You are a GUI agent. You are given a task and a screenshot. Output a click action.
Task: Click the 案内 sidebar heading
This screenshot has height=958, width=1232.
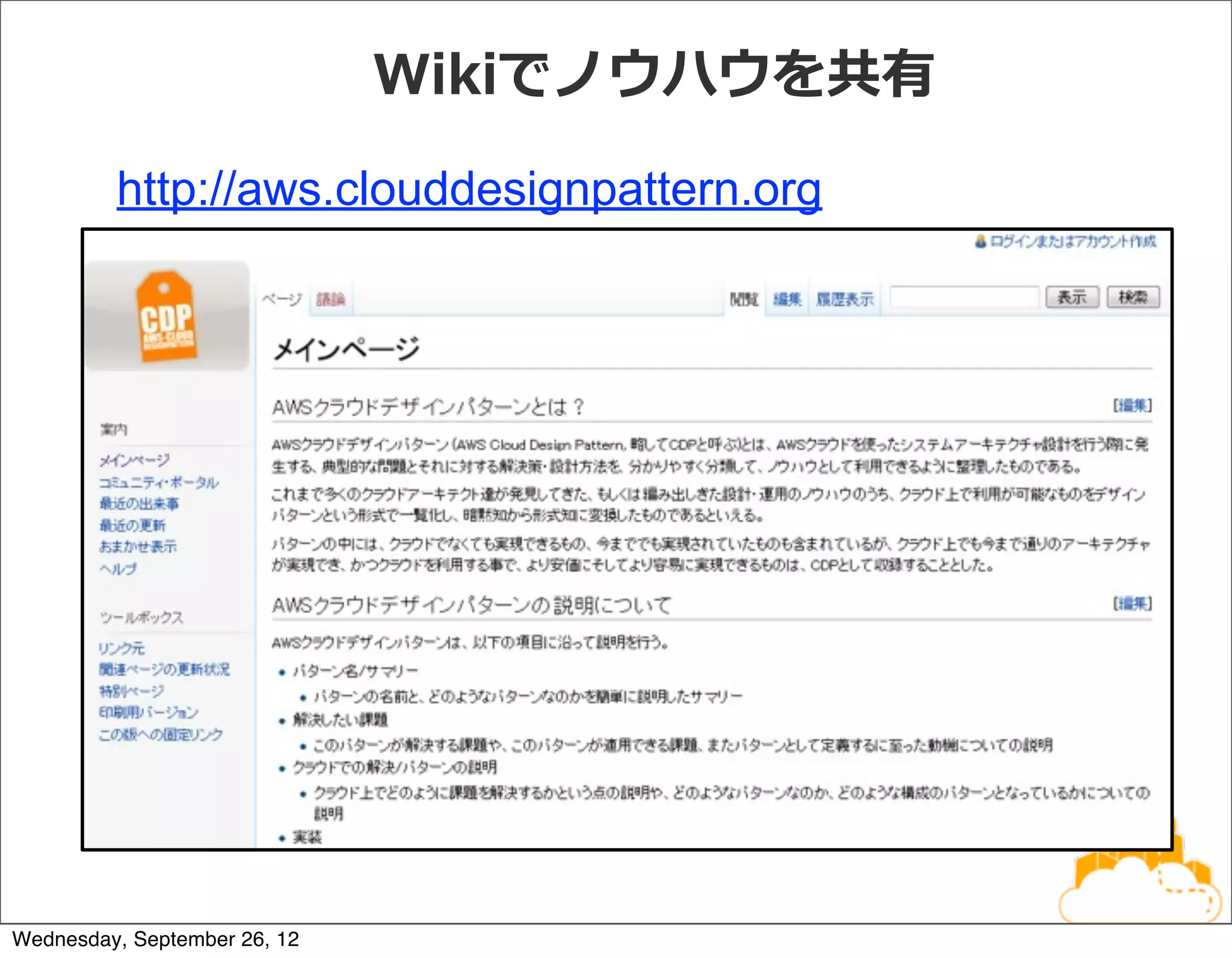pos(114,429)
